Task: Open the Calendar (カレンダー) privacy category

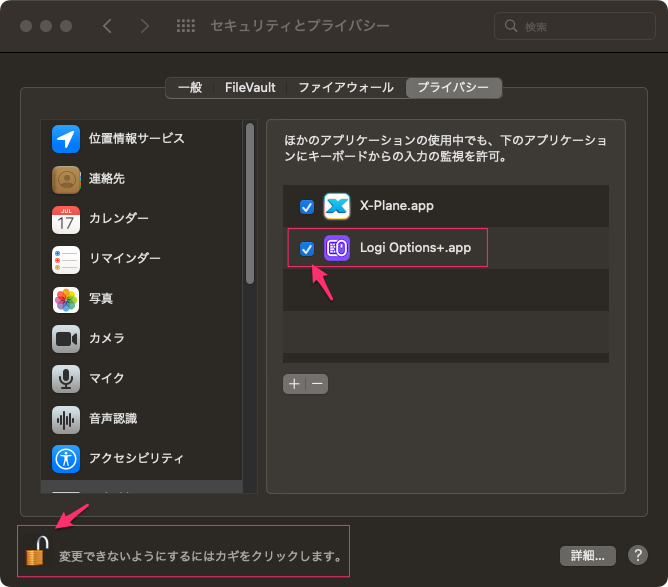Action: click(66, 219)
